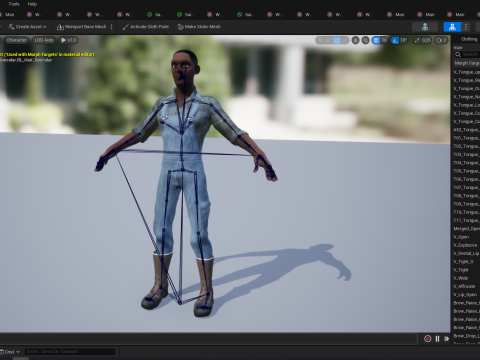The image size is (480, 360).
Task: Select T07_Tongue morph target
Action: click(x=466, y=188)
